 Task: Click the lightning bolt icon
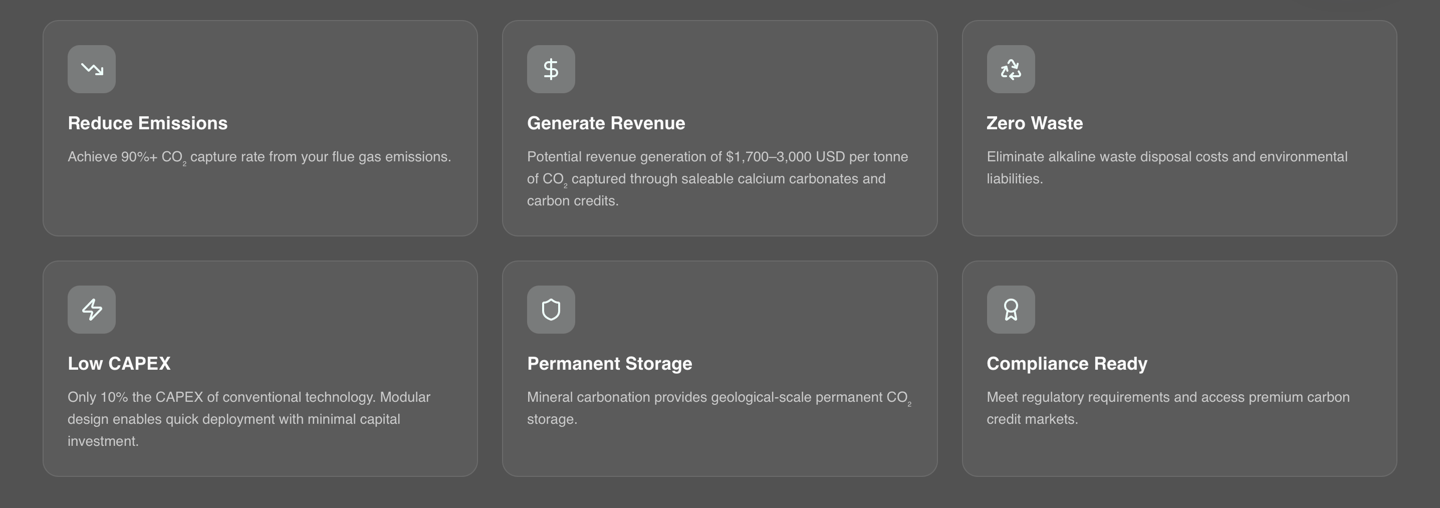click(92, 309)
